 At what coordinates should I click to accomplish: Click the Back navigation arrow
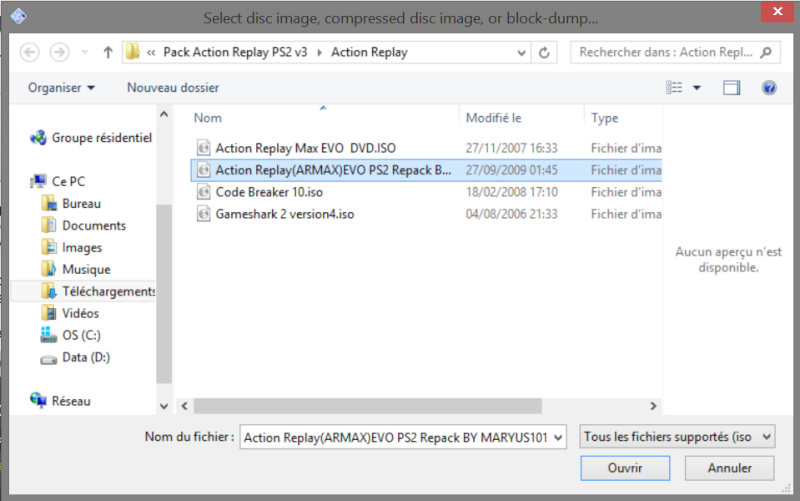[29, 52]
